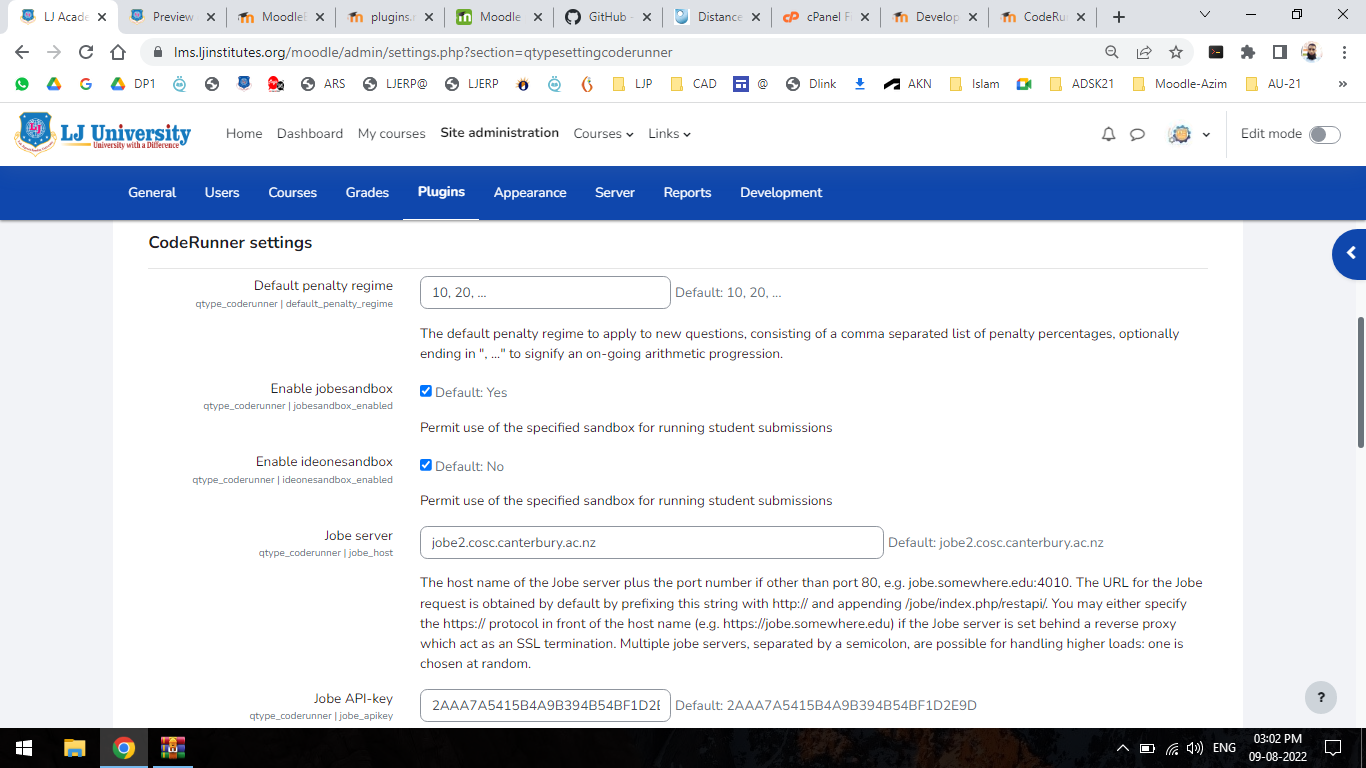The image size is (1366, 768).
Task: Open the WhatsApp bookmark icon
Action: click(22, 84)
